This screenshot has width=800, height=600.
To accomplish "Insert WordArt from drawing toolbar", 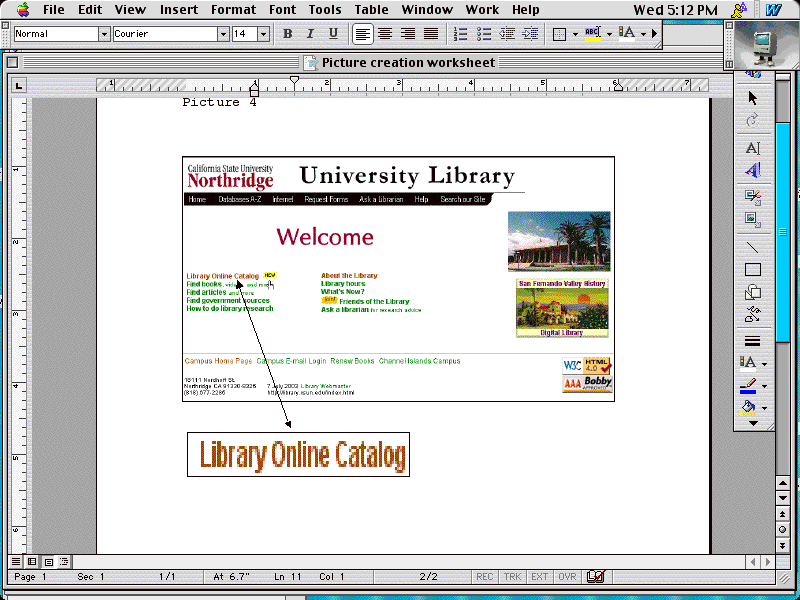I will click(x=753, y=170).
